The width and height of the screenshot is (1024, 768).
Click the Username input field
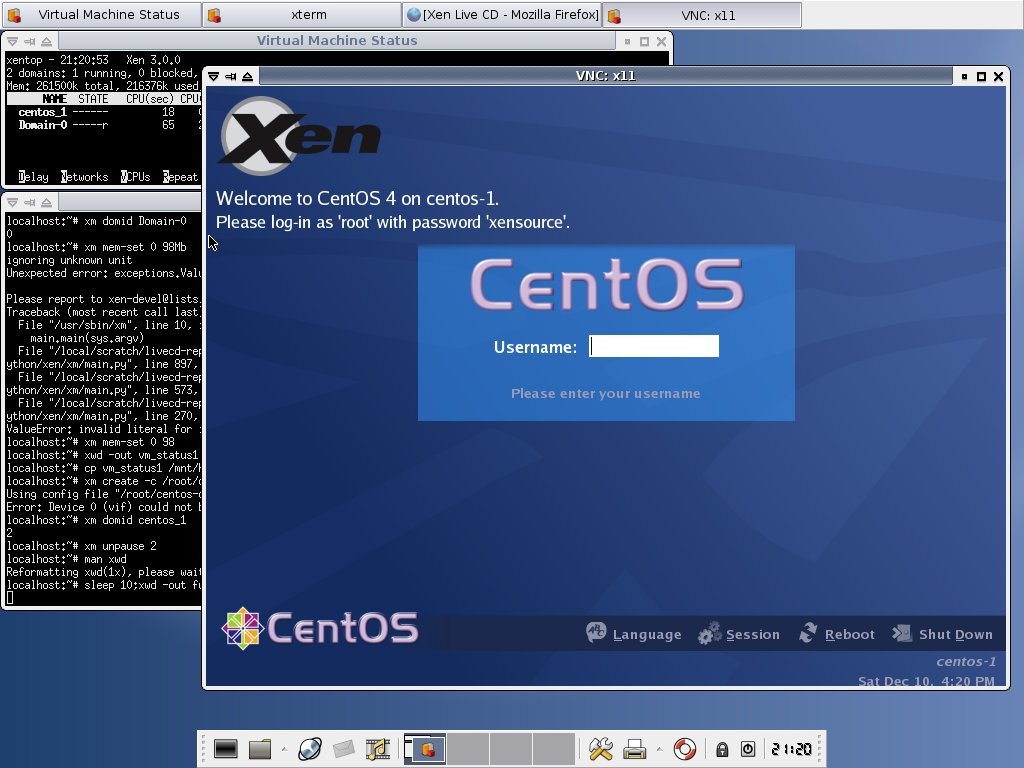(x=654, y=346)
